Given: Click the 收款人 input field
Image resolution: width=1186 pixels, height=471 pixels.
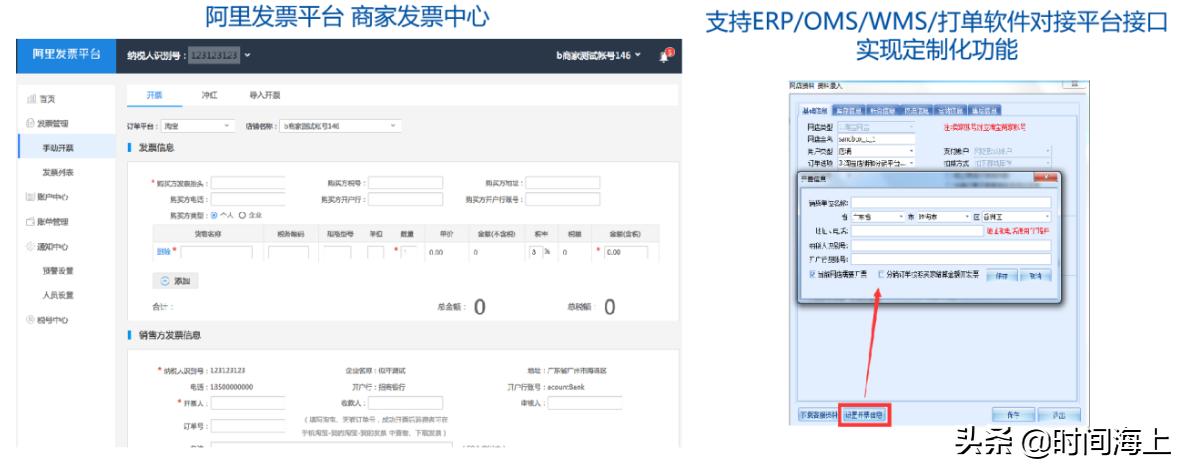Looking at the screenshot, I should (405, 403).
